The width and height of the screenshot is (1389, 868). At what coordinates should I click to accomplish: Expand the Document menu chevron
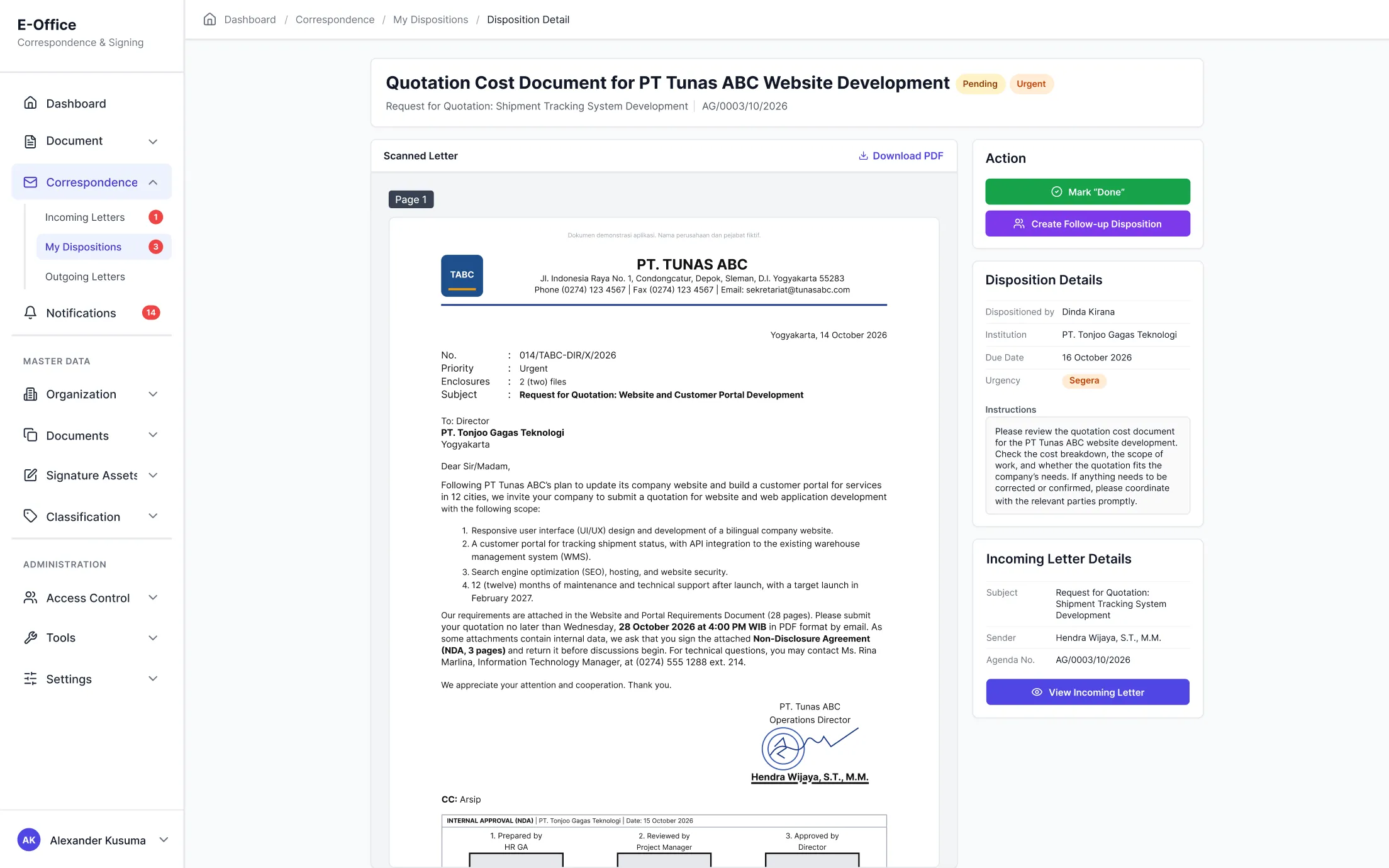[153, 142]
